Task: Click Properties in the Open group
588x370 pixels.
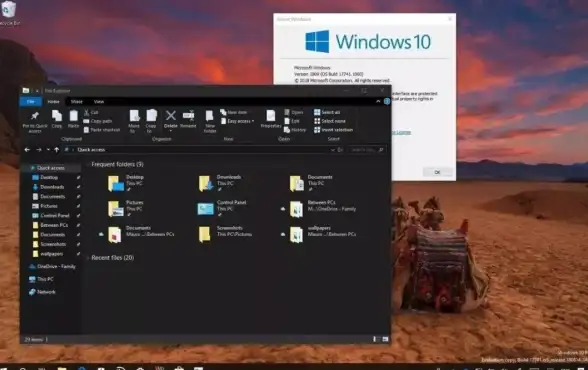Action: click(271, 119)
